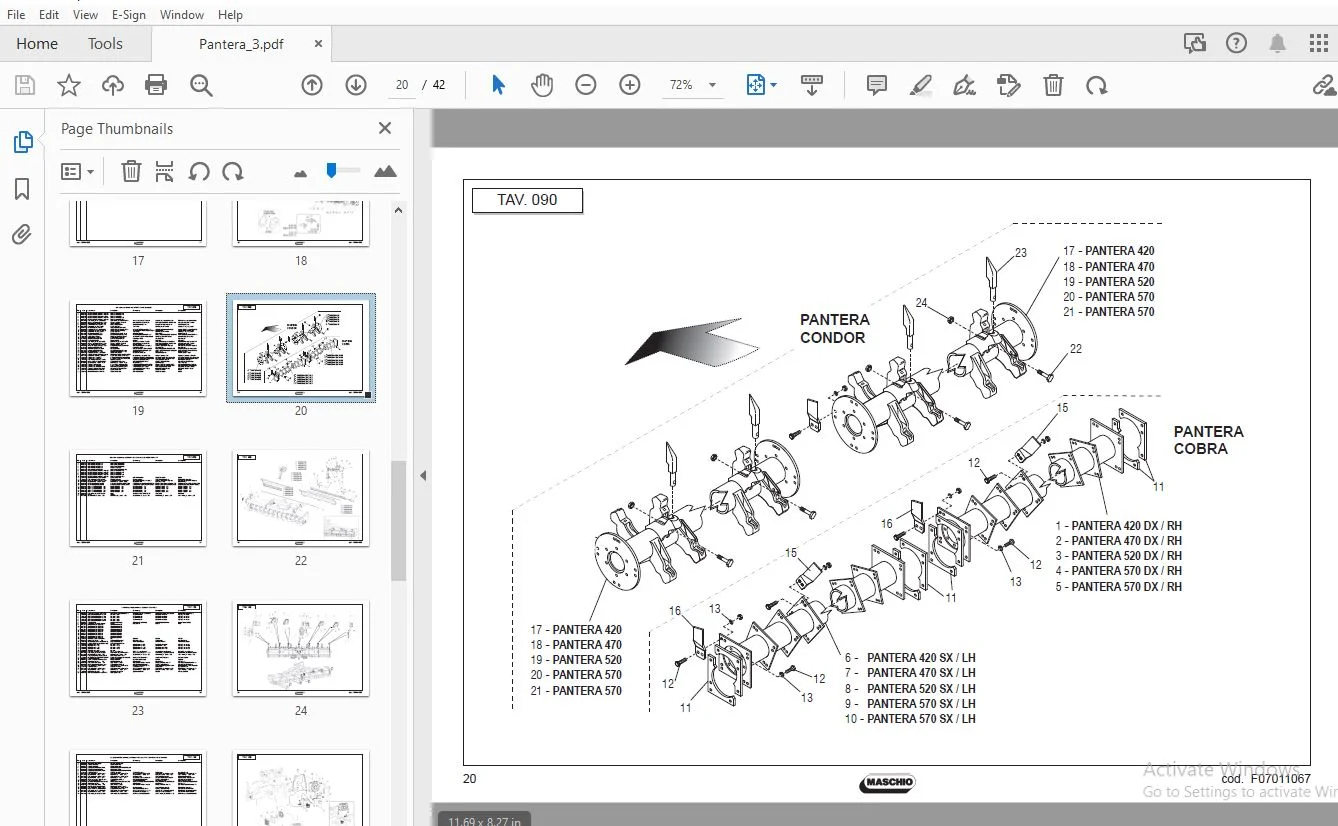View notifications with the bell icon
Viewport: 1338px width, 826px height.
point(1278,43)
